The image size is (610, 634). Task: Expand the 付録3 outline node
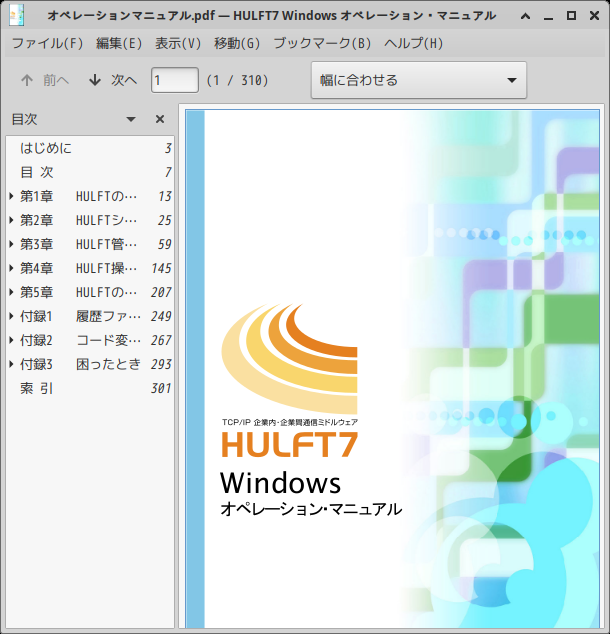coord(12,364)
